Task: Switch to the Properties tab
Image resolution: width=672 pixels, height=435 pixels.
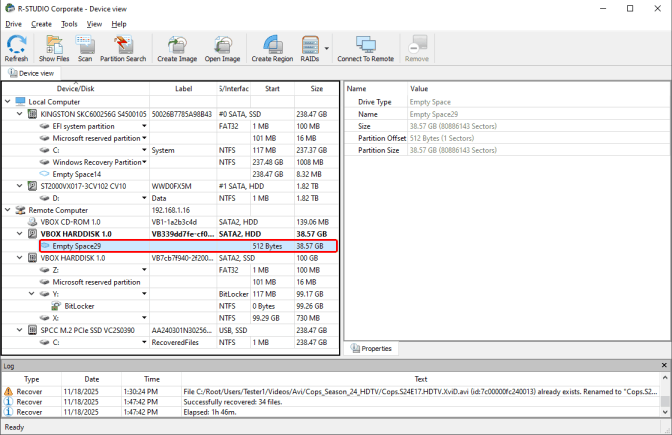Action: point(375,349)
